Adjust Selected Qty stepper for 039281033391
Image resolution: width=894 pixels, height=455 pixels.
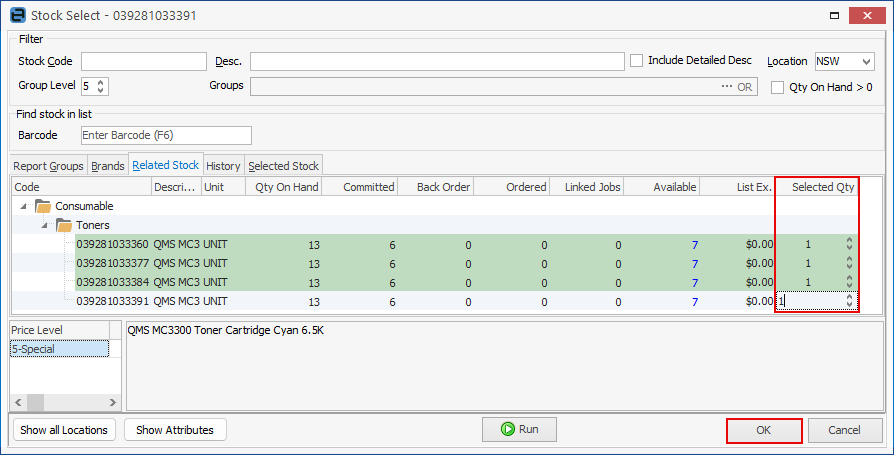(849, 300)
